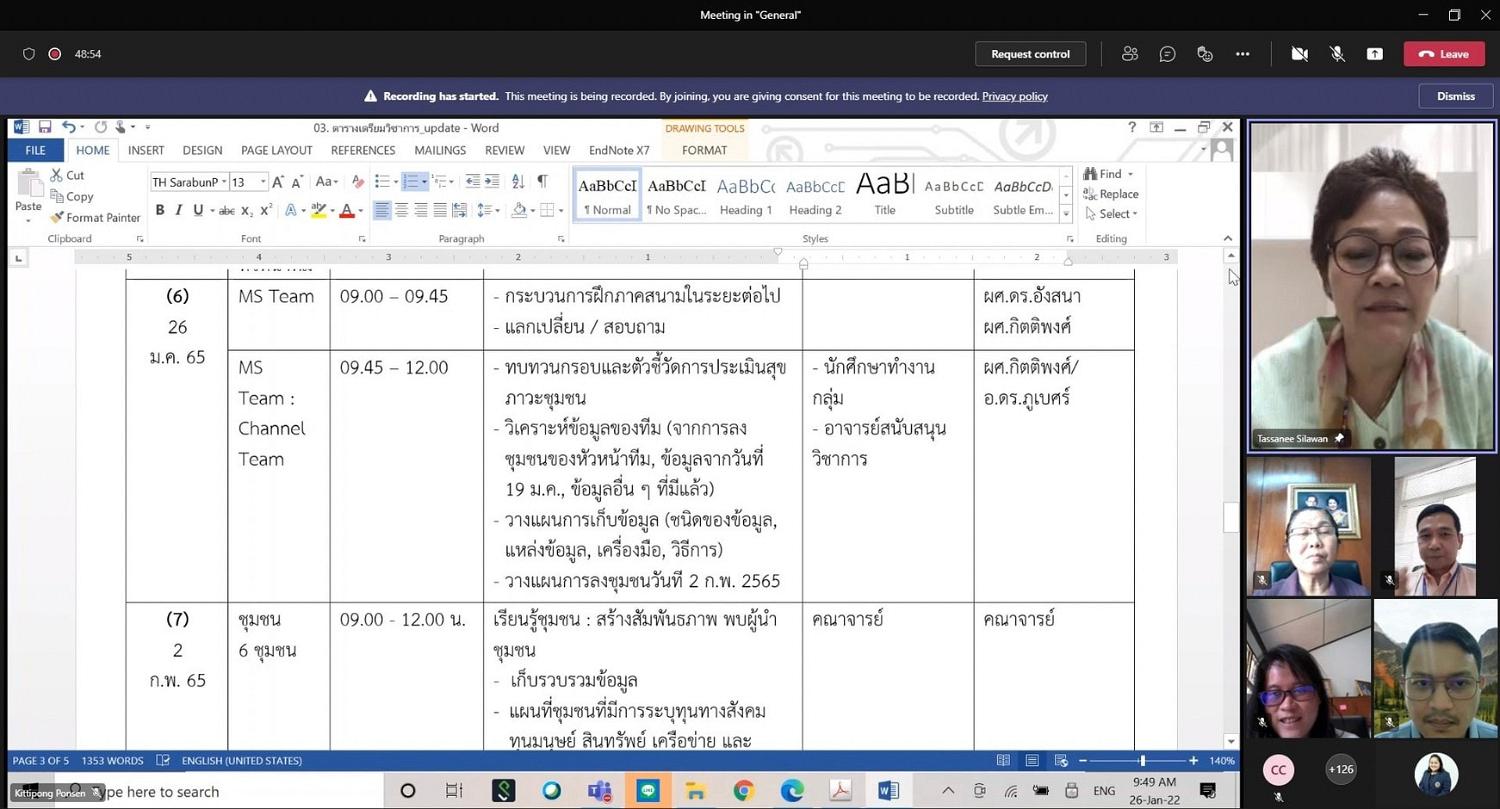
Task: Open the Privacy policy link
Action: (x=1014, y=96)
